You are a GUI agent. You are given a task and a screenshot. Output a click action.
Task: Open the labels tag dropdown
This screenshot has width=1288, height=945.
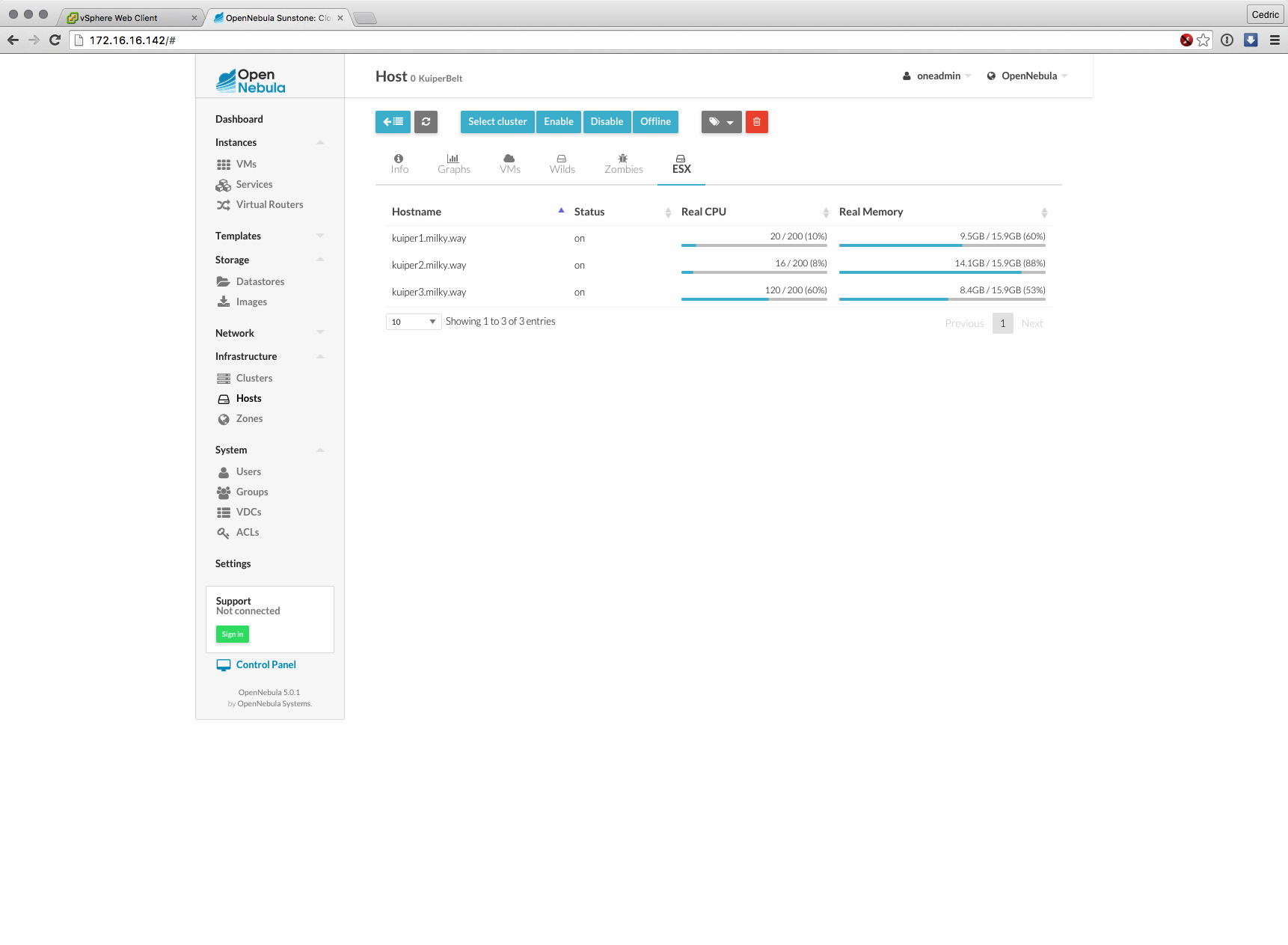coord(721,122)
